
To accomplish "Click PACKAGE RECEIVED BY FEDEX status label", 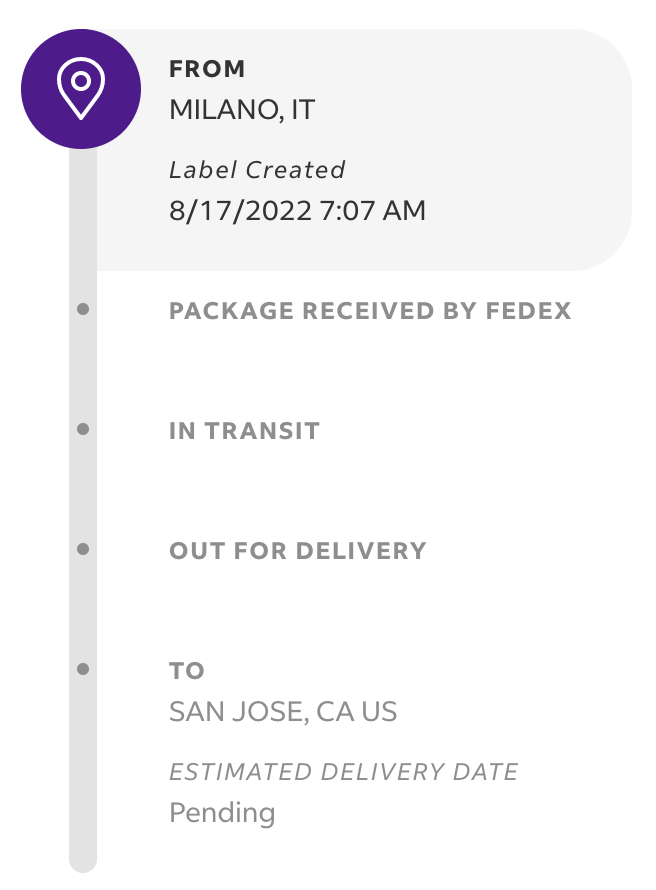I will (x=370, y=310).
